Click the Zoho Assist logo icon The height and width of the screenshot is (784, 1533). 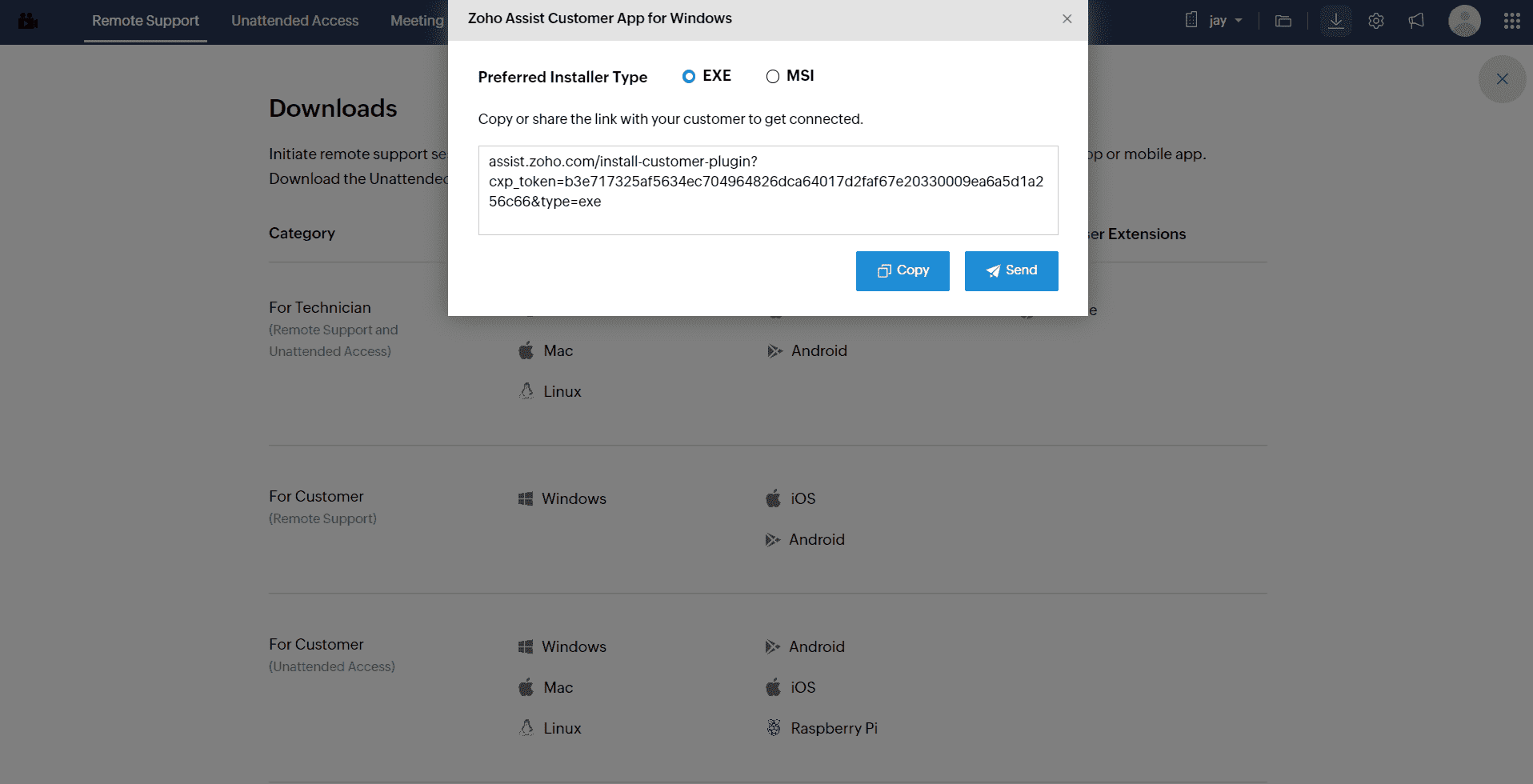click(x=29, y=21)
